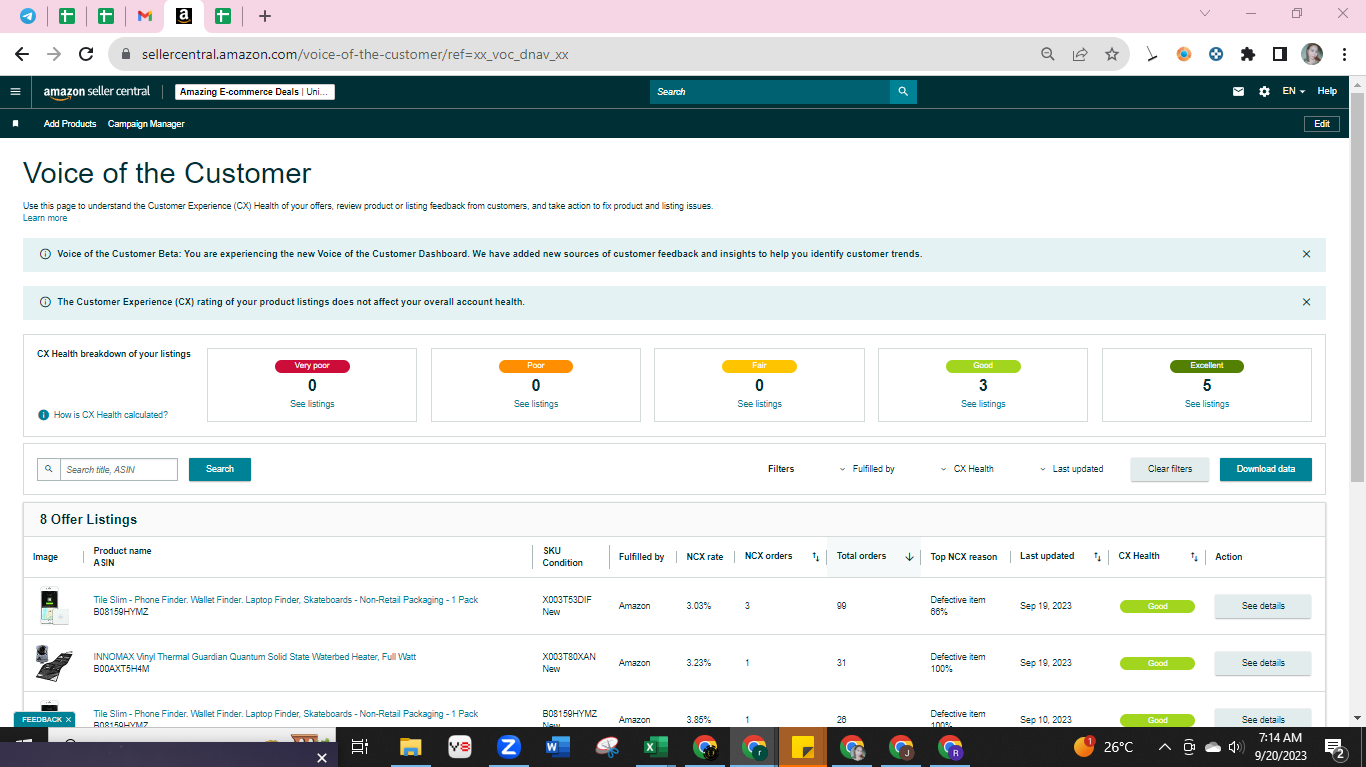This screenshot has height=767, width=1366.
Task: Open Zoom from the taskbar
Action: pyautogui.click(x=508, y=747)
